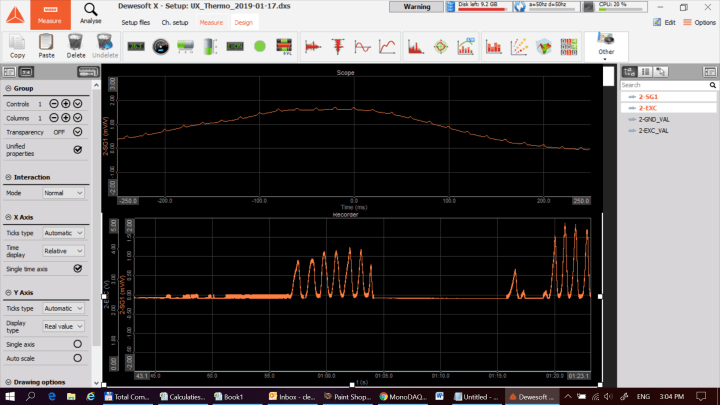Open the Other widgets button
This screenshot has width=720, height=405.
coord(606,46)
